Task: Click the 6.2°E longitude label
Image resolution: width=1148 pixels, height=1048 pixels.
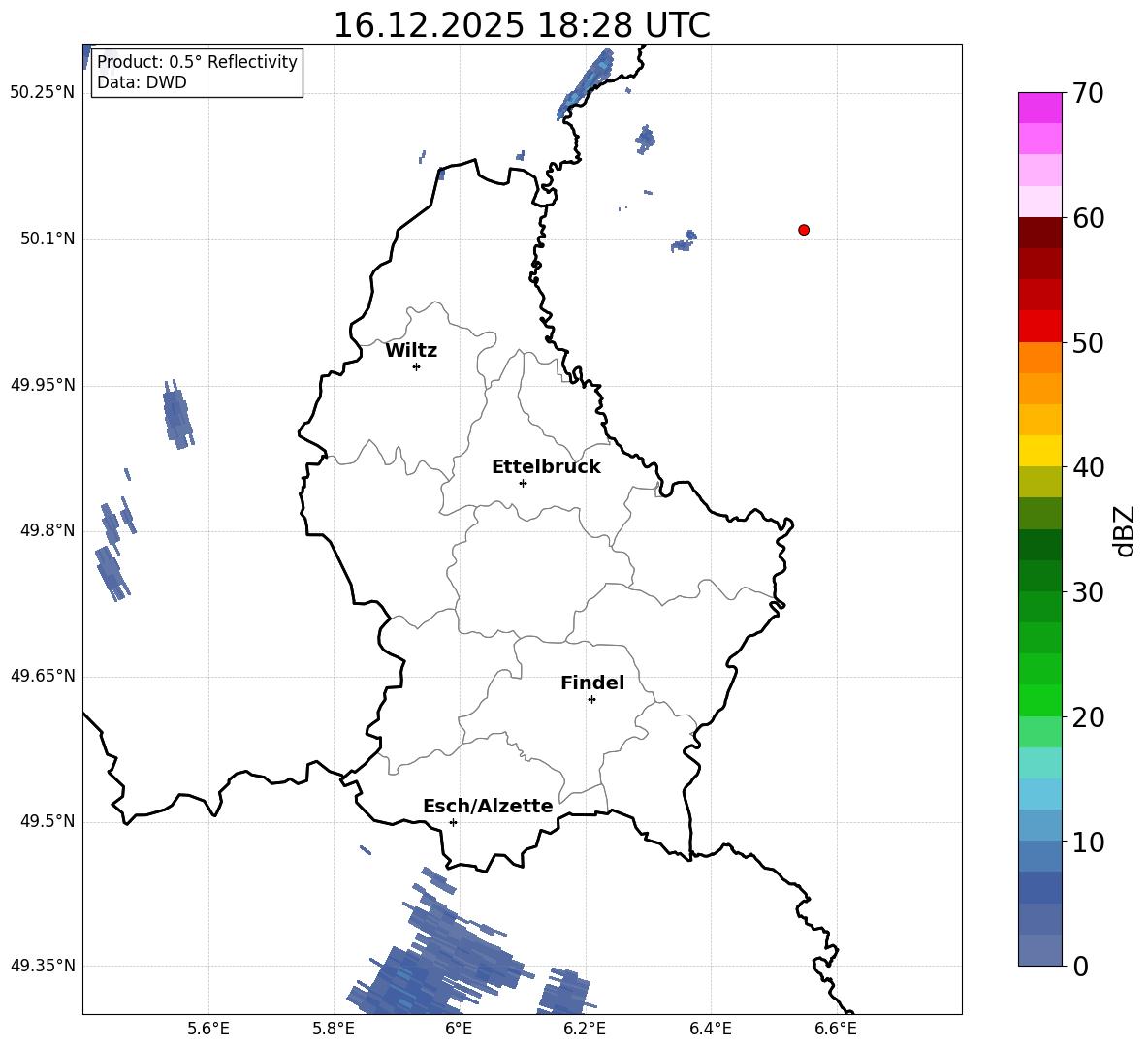Action: 585,1029
